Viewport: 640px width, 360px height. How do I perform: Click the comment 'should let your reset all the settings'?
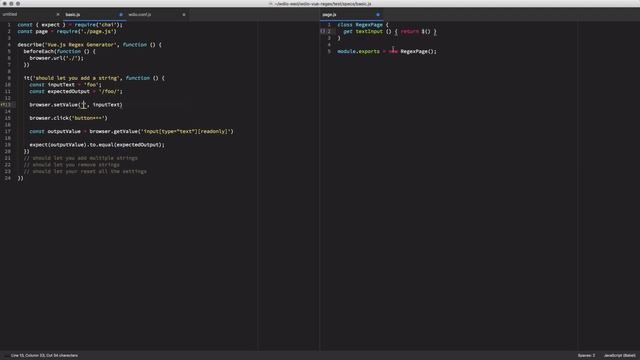coord(85,171)
